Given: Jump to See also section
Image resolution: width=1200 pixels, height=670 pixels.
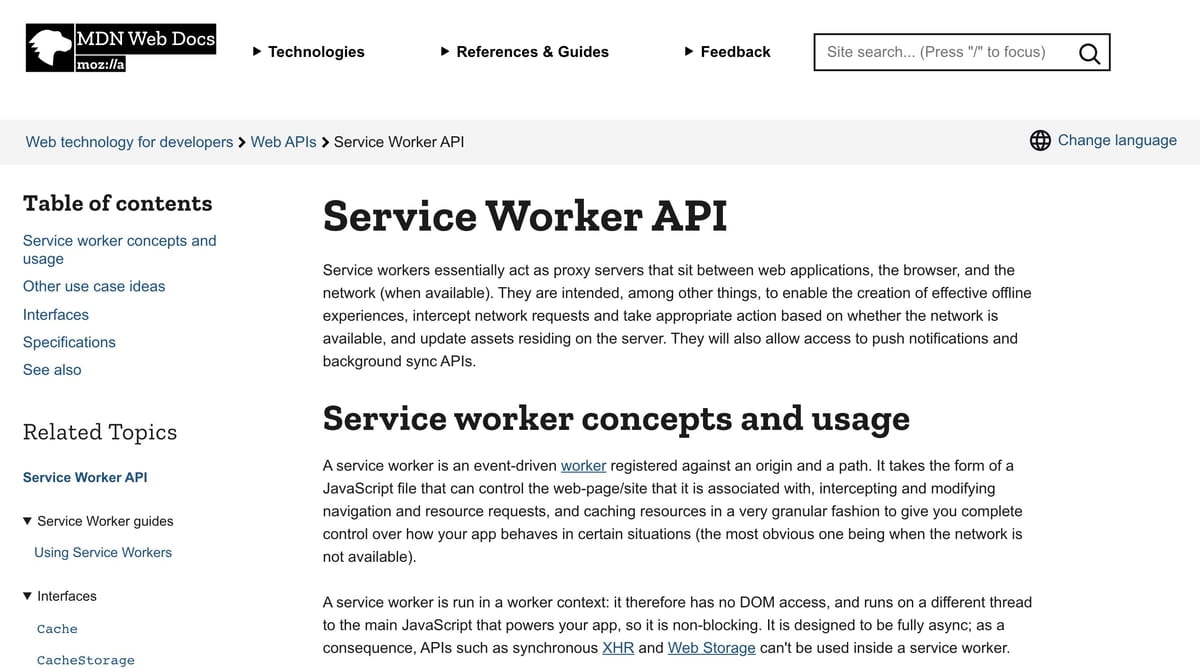Looking at the screenshot, I should point(52,370).
